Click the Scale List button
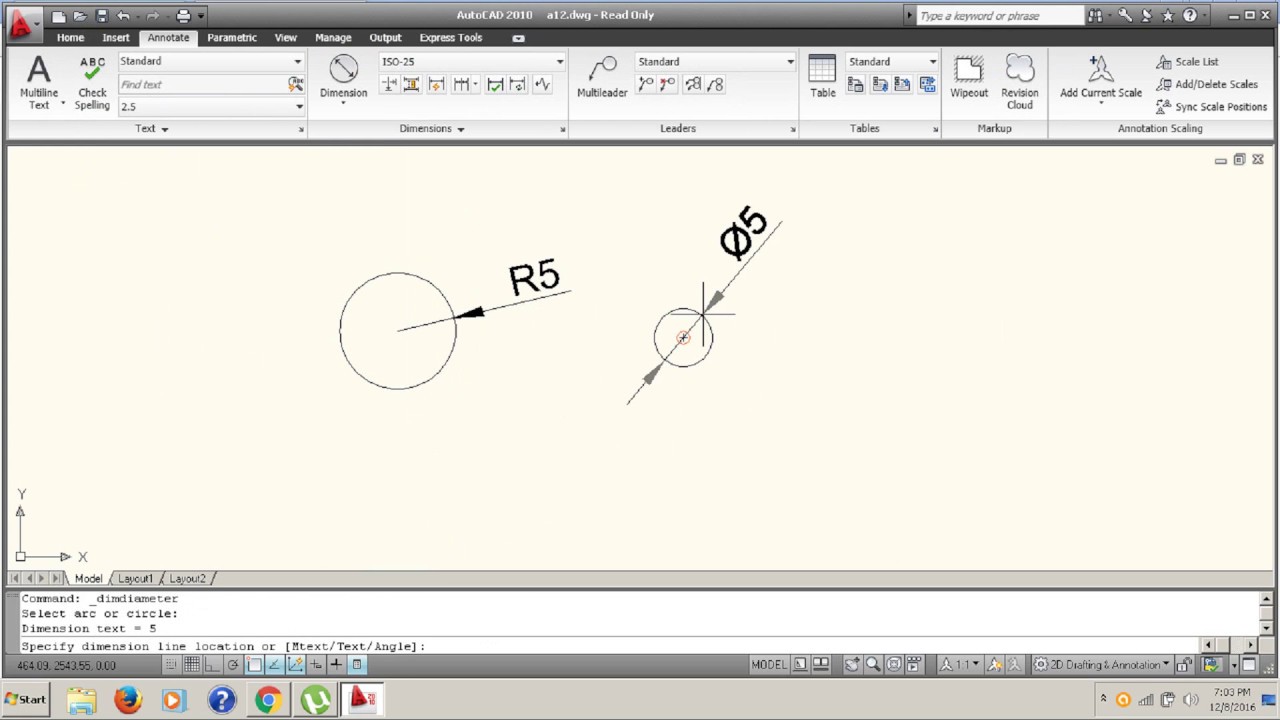The height and width of the screenshot is (720, 1280). [1187, 62]
